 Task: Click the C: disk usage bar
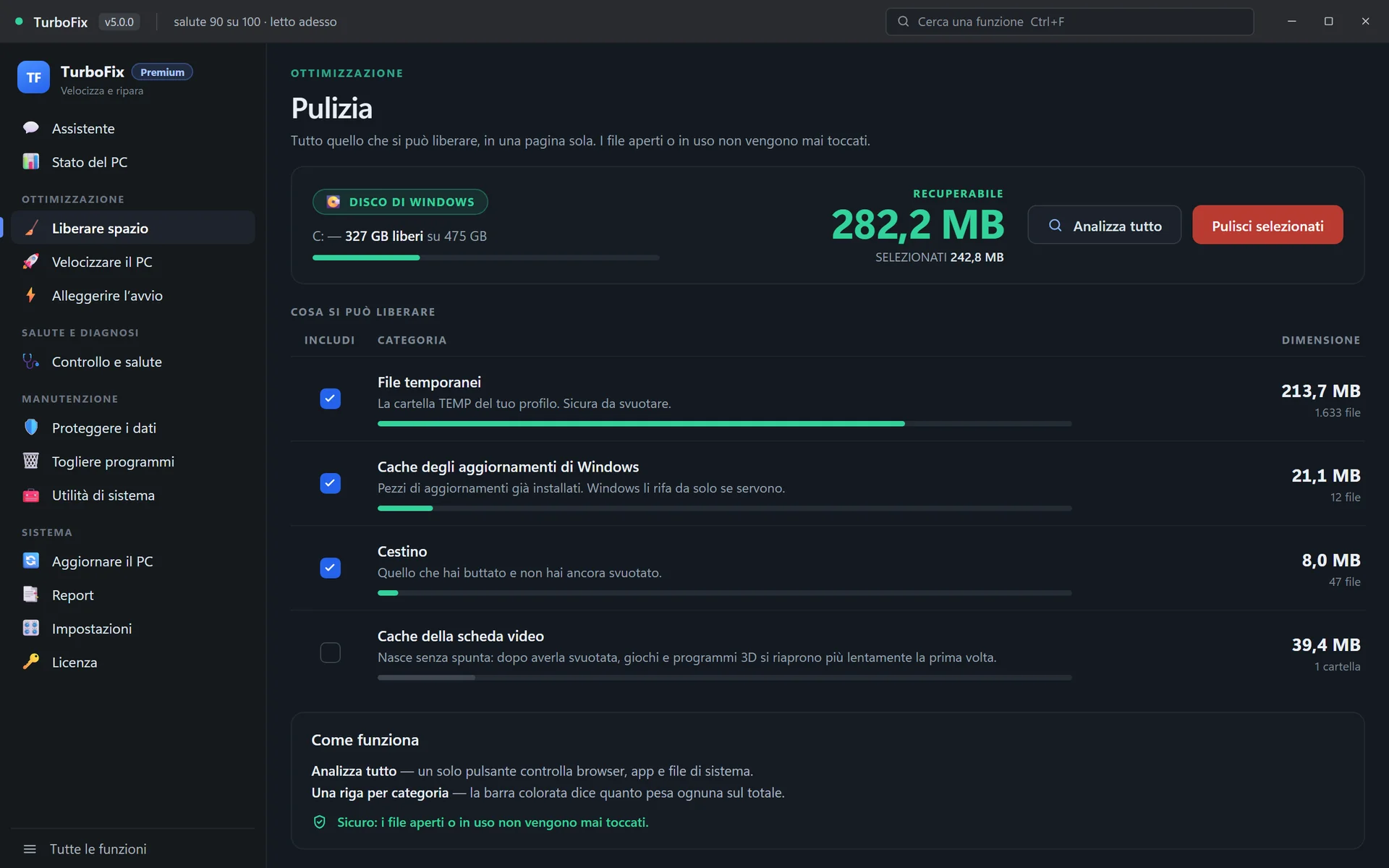(x=485, y=258)
